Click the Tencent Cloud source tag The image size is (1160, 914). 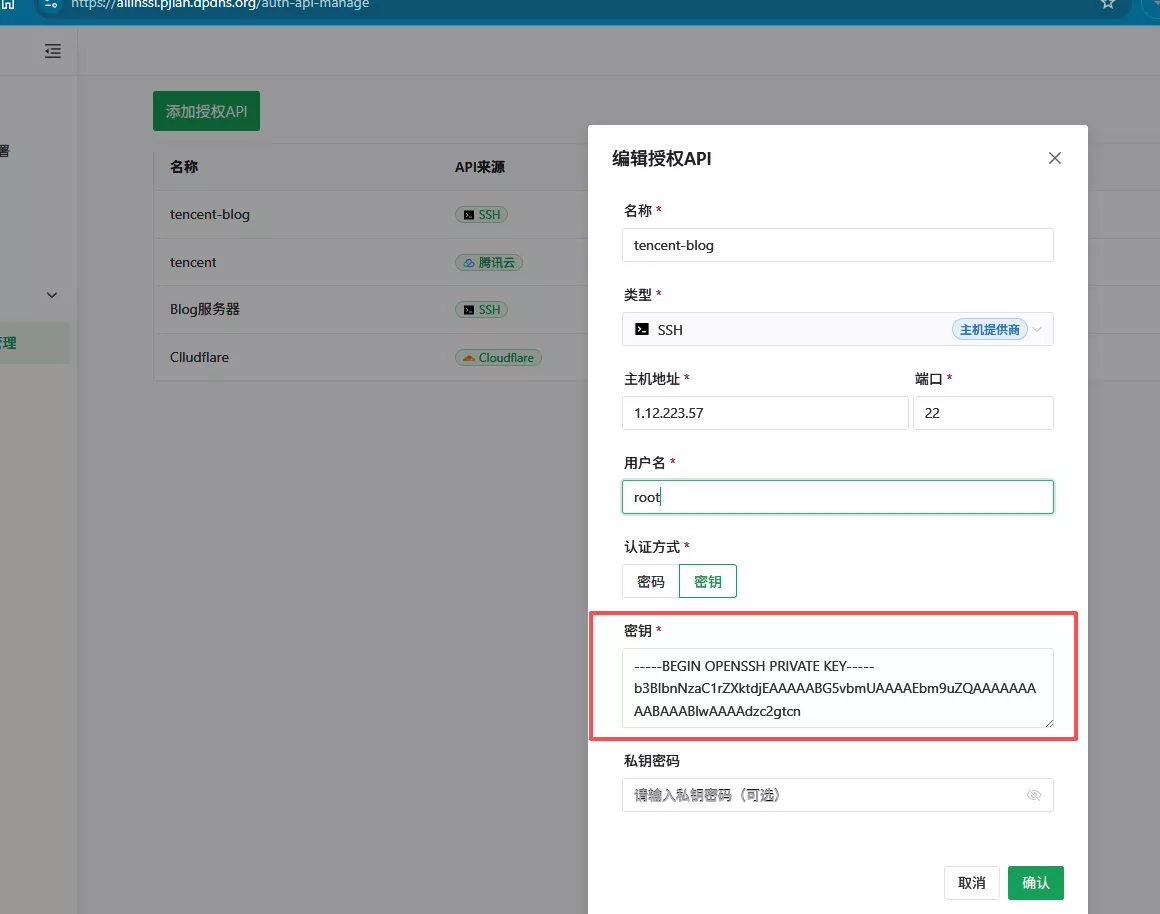coord(489,262)
